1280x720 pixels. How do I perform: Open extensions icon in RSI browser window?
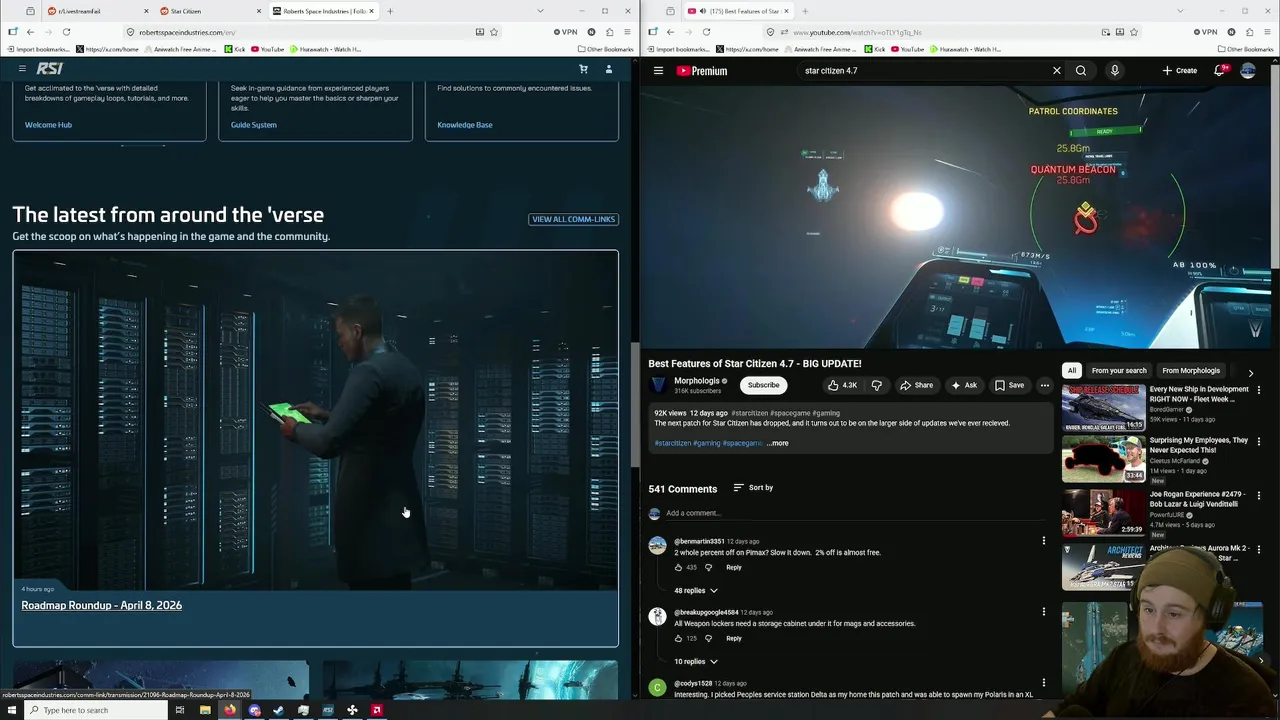pos(609,32)
